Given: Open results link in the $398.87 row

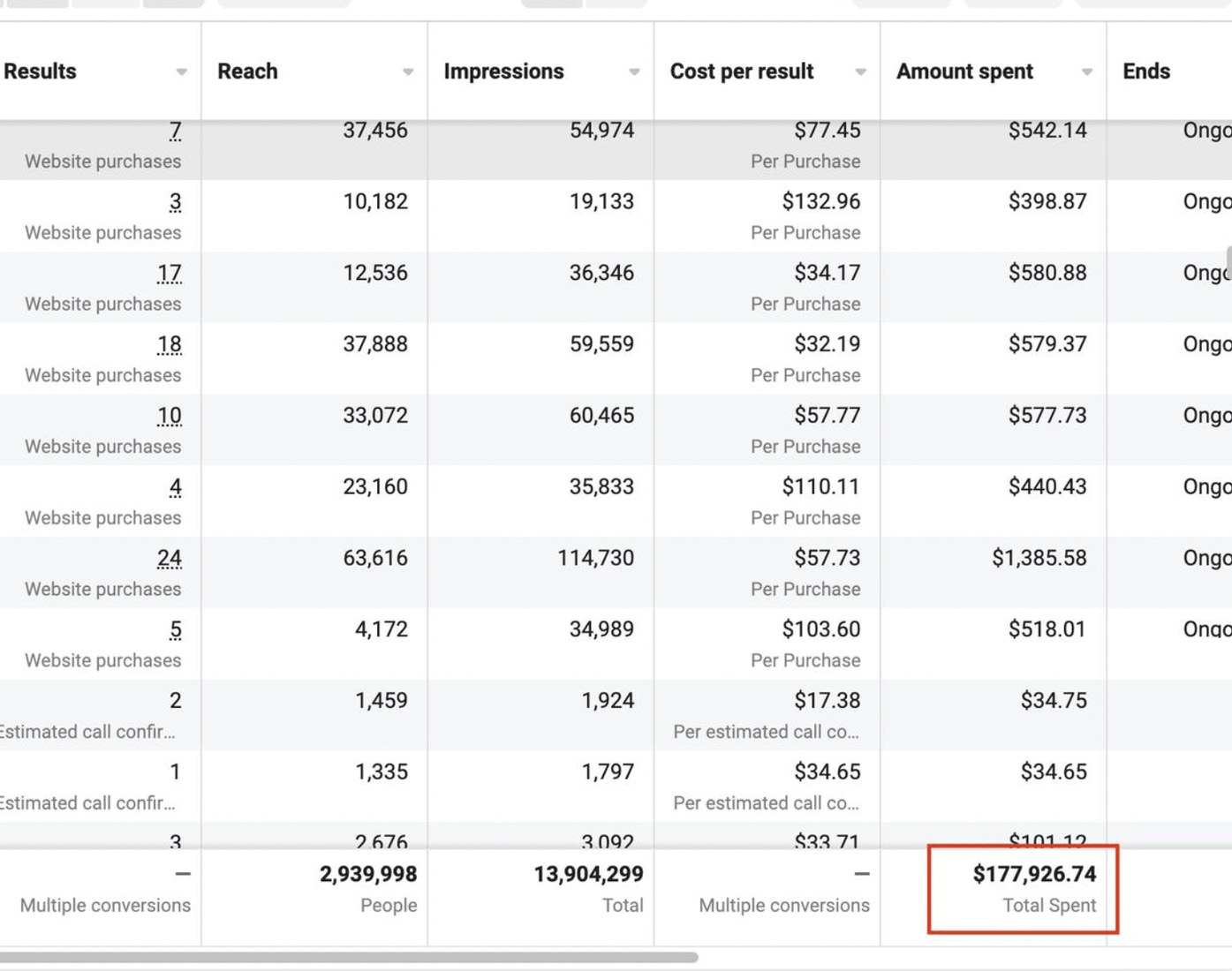Looking at the screenshot, I should click(x=176, y=202).
